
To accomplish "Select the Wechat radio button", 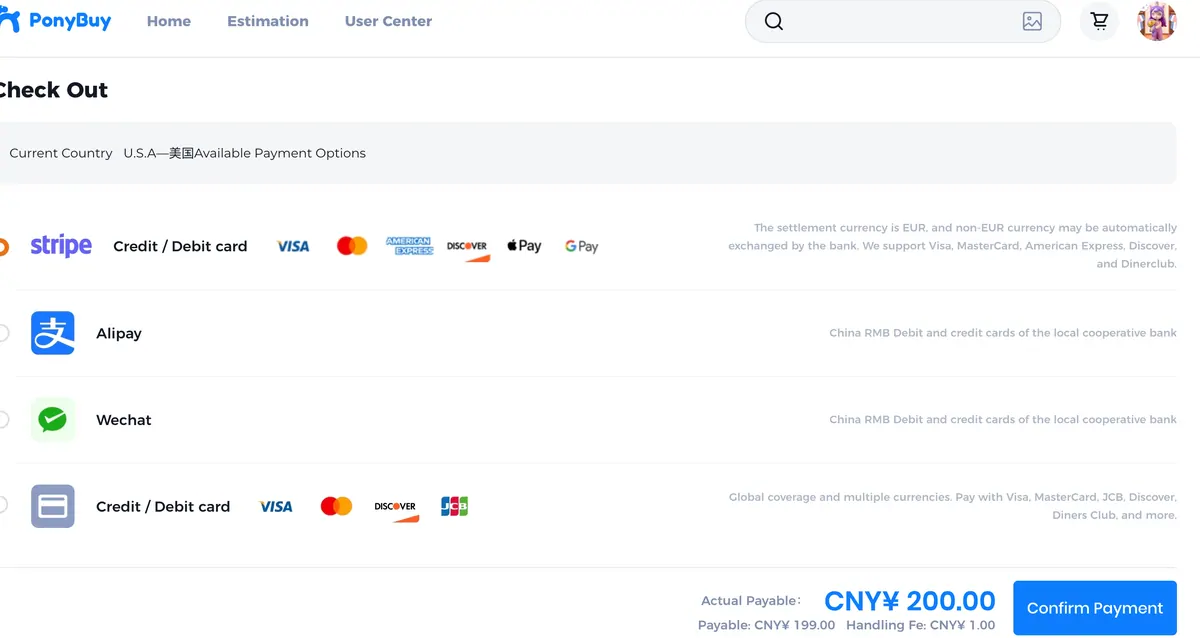I will click(x=2, y=420).
